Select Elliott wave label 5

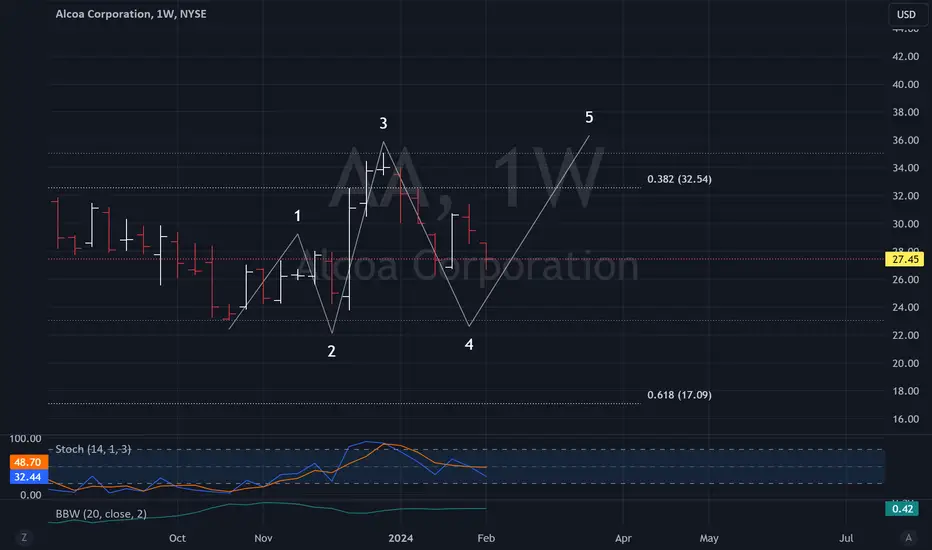coord(589,117)
